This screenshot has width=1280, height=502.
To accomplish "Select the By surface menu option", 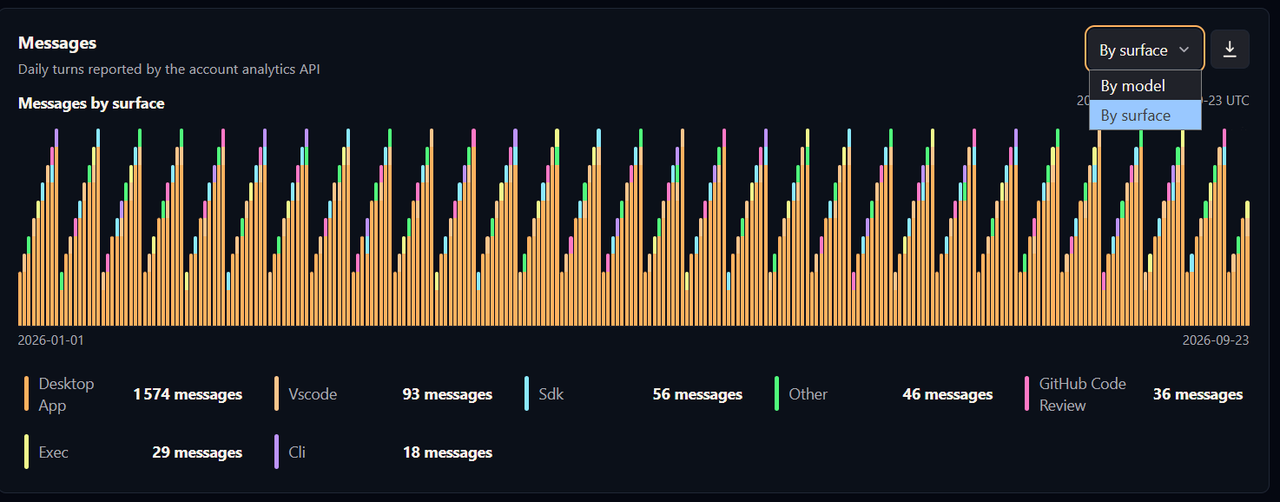I will (1145, 115).
